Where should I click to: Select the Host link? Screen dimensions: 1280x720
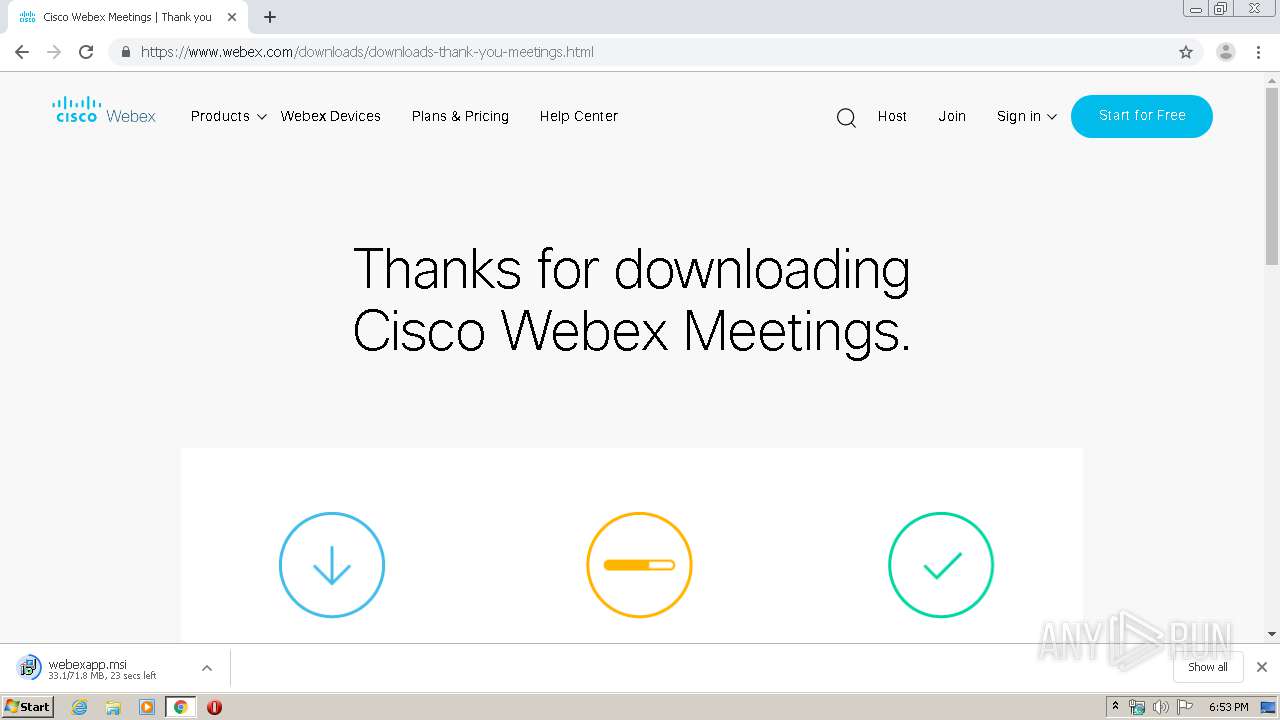[x=892, y=116]
